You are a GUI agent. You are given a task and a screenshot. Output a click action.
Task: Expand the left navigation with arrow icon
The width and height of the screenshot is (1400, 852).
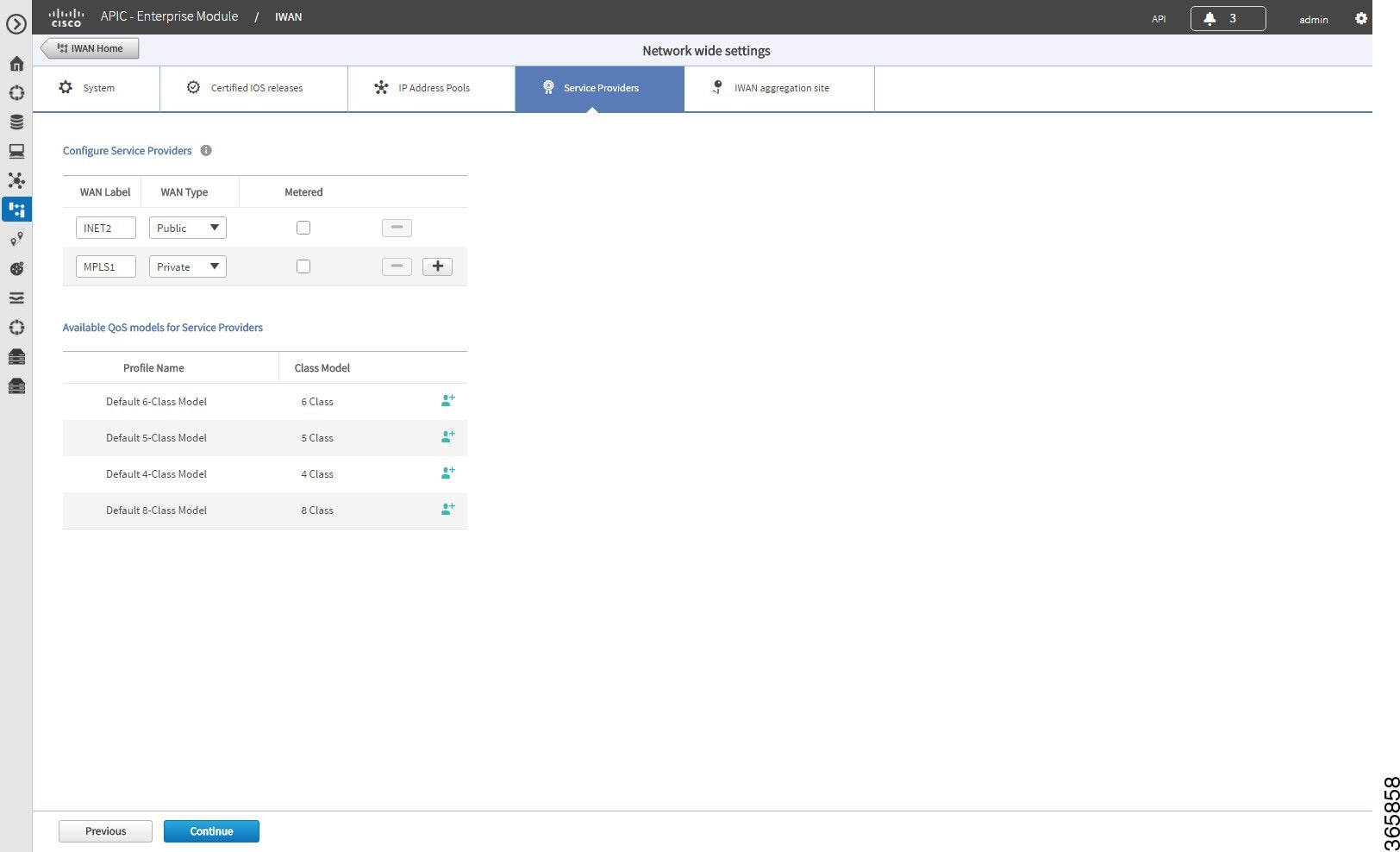coord(16,25)
